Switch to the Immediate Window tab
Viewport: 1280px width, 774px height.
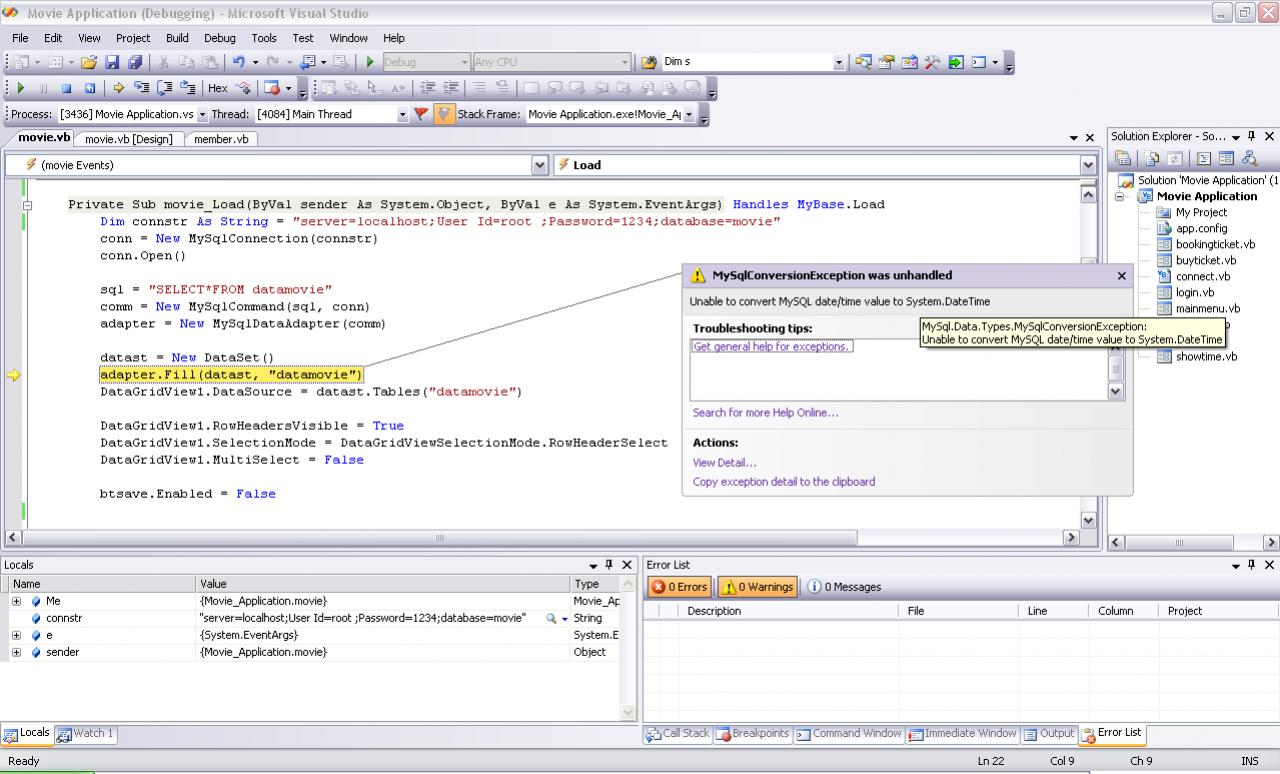(961, 733)
